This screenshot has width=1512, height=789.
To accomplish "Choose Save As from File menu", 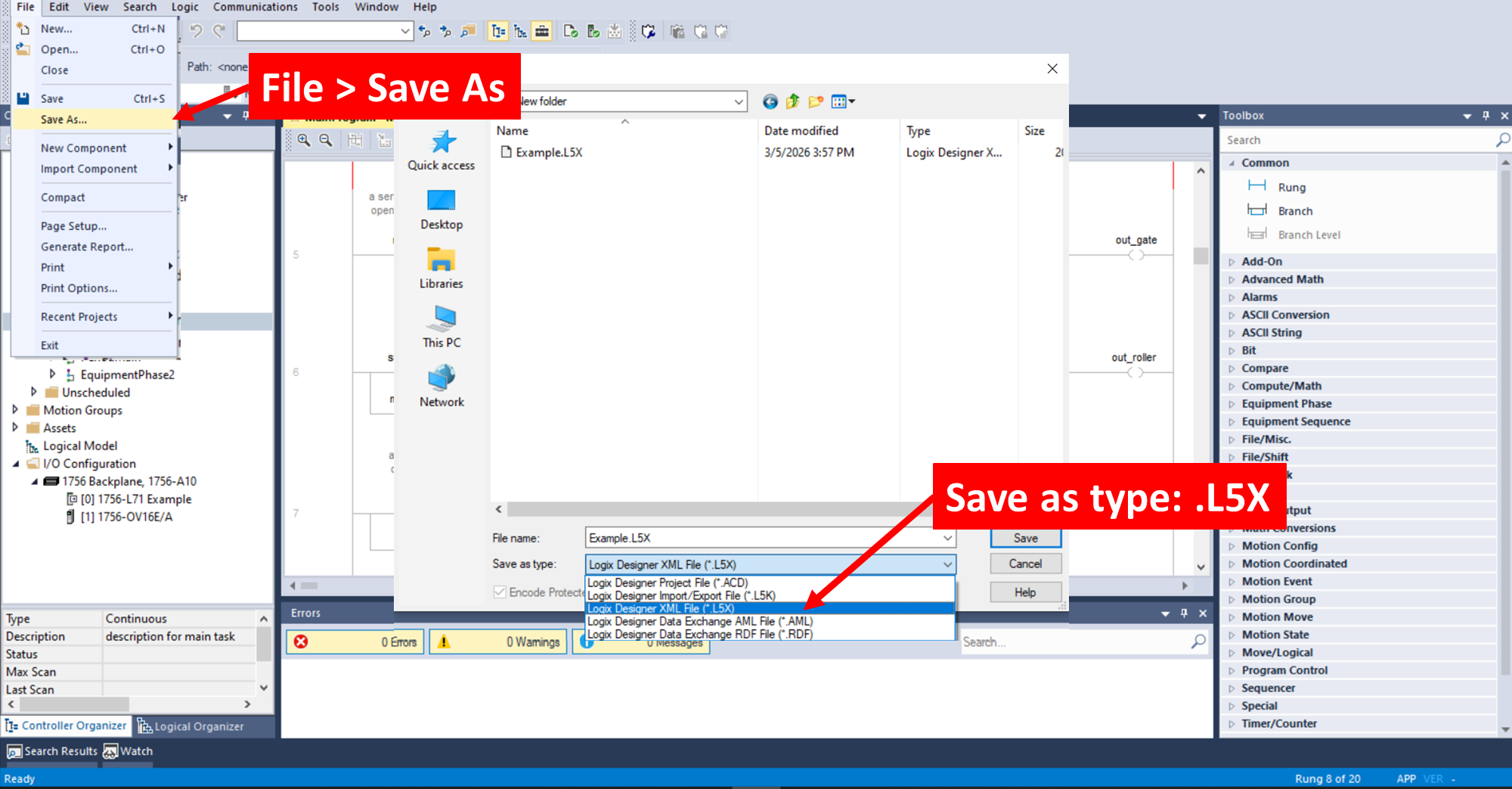I will [64, 120].
